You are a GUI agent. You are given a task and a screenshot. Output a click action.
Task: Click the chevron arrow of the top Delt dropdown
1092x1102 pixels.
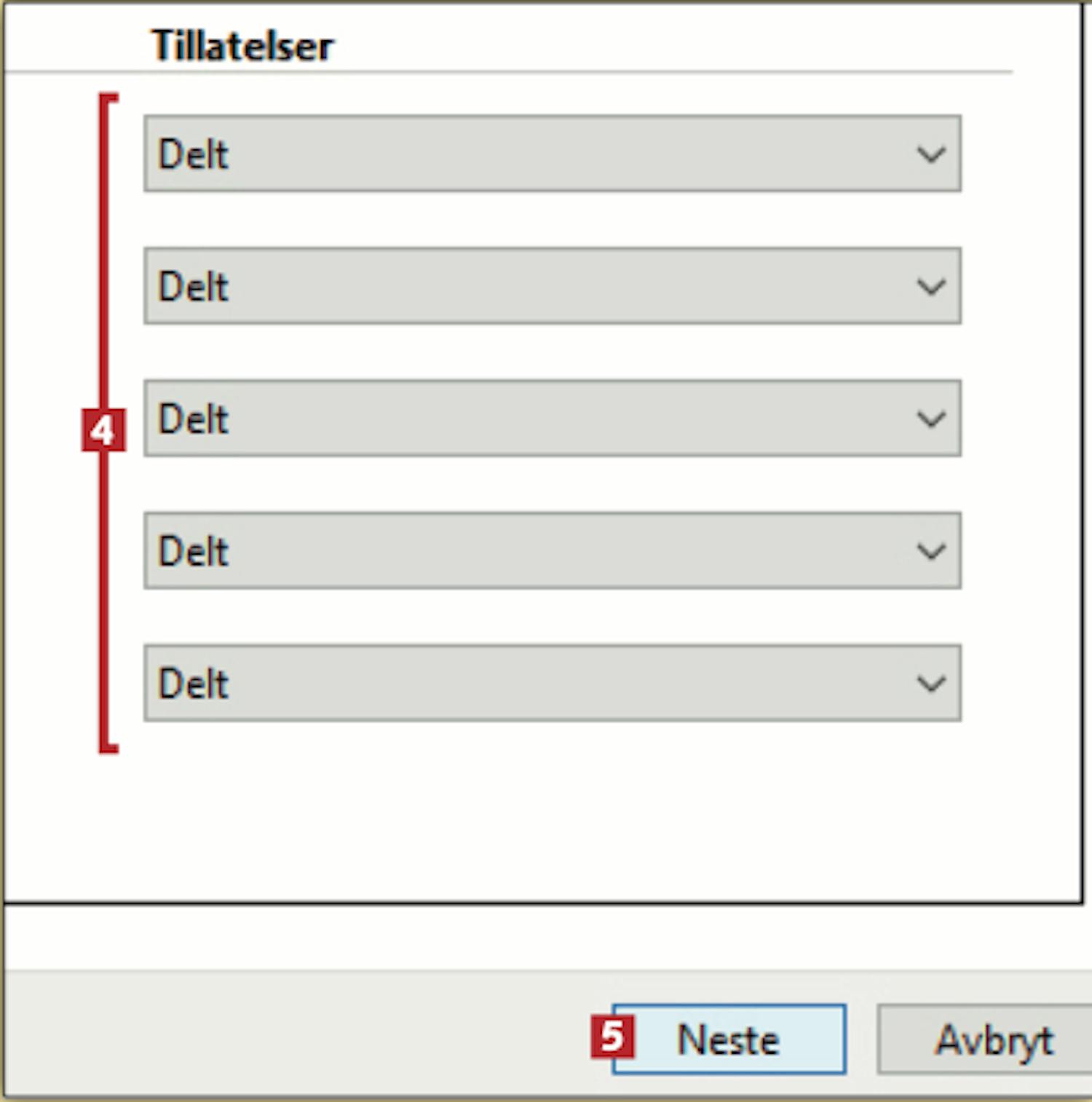[930, 154]
